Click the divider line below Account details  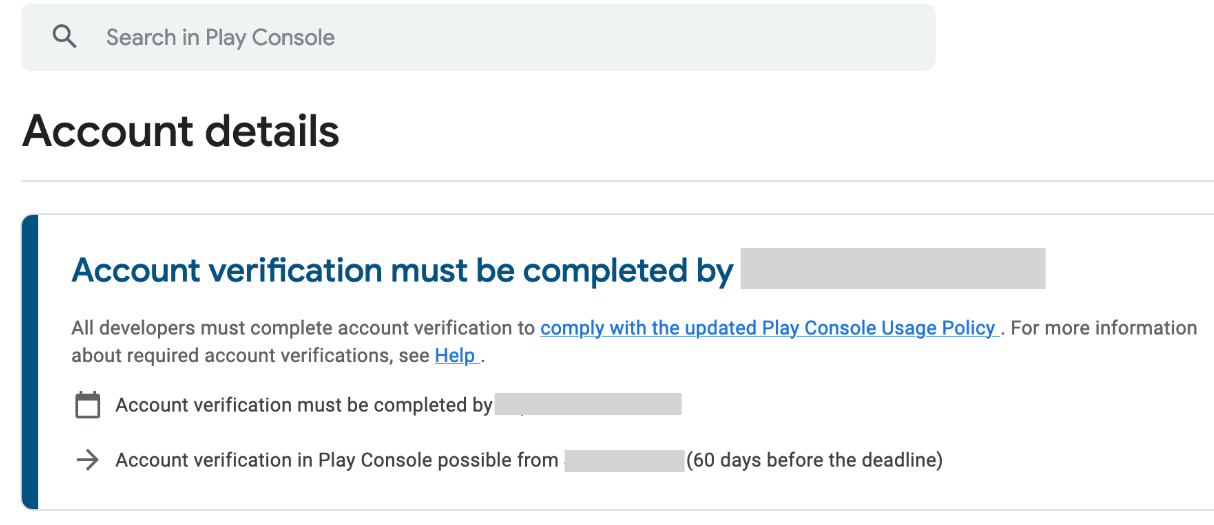[617, 181]
